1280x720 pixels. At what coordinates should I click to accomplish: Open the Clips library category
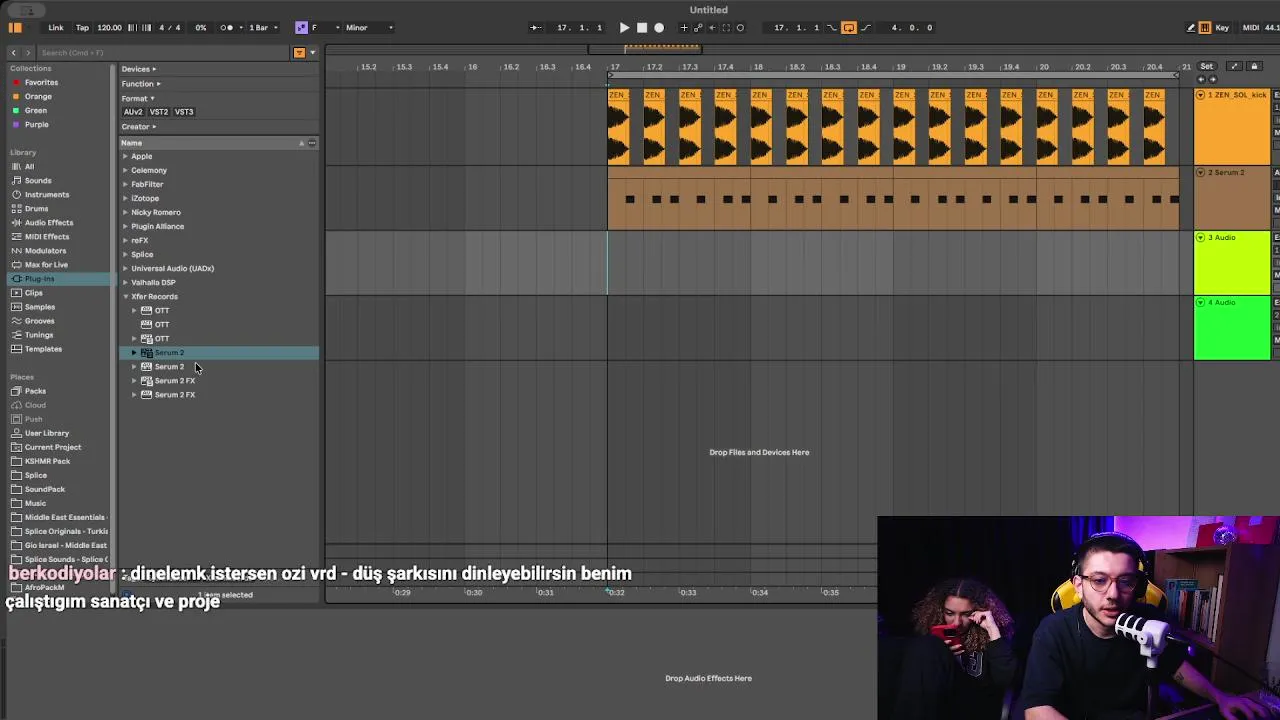[34, 292]
